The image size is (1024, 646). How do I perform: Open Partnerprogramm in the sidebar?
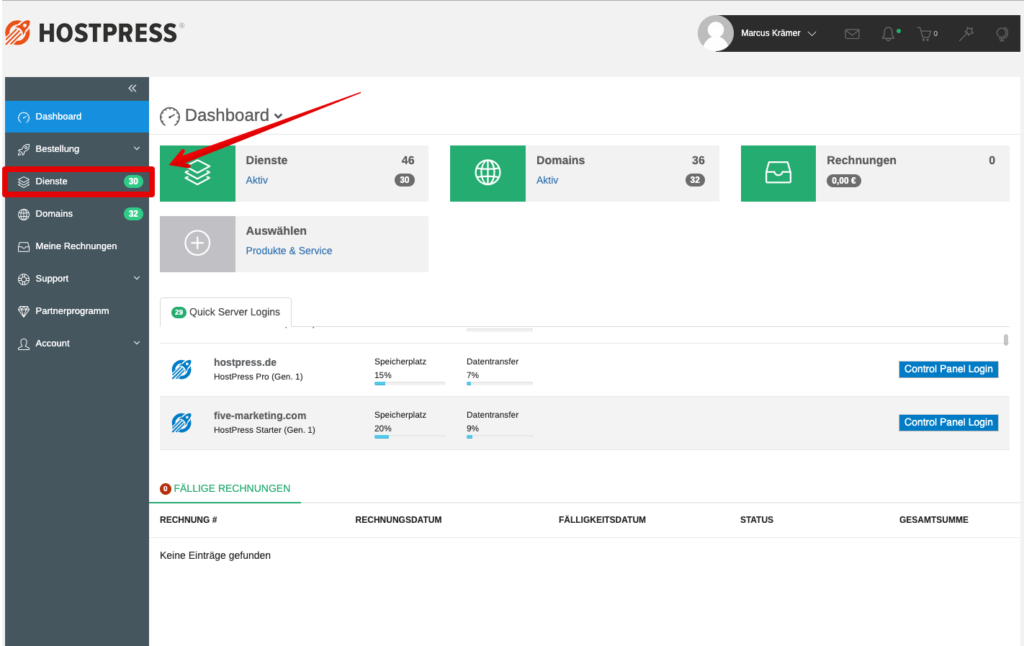77,311
